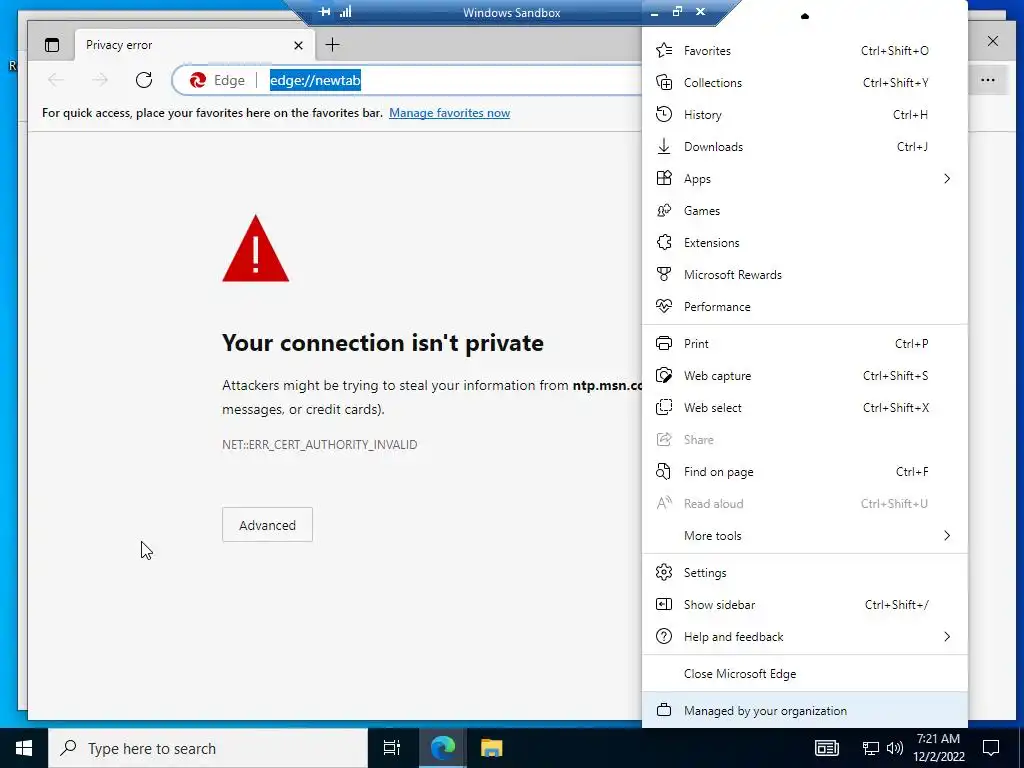The height and width of the screenshot is (768, 1024).
Task: Click the Advanced button
Action: tap(267, 525)
